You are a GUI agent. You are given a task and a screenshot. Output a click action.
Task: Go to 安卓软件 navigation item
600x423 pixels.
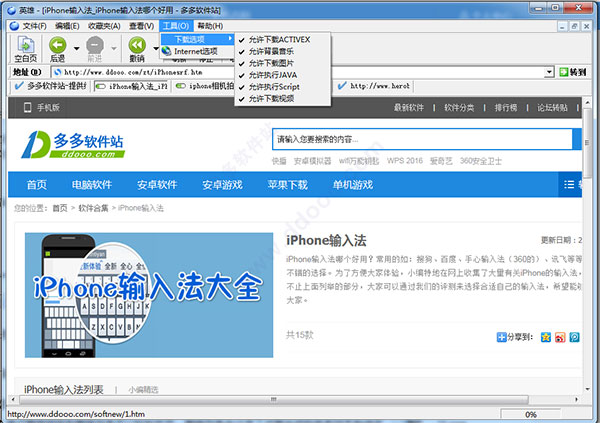[157, 185]
